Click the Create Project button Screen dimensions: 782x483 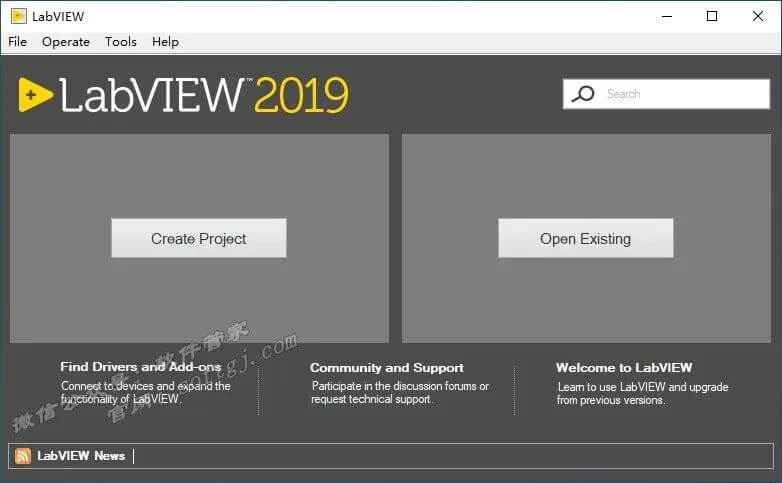[198, 238]
